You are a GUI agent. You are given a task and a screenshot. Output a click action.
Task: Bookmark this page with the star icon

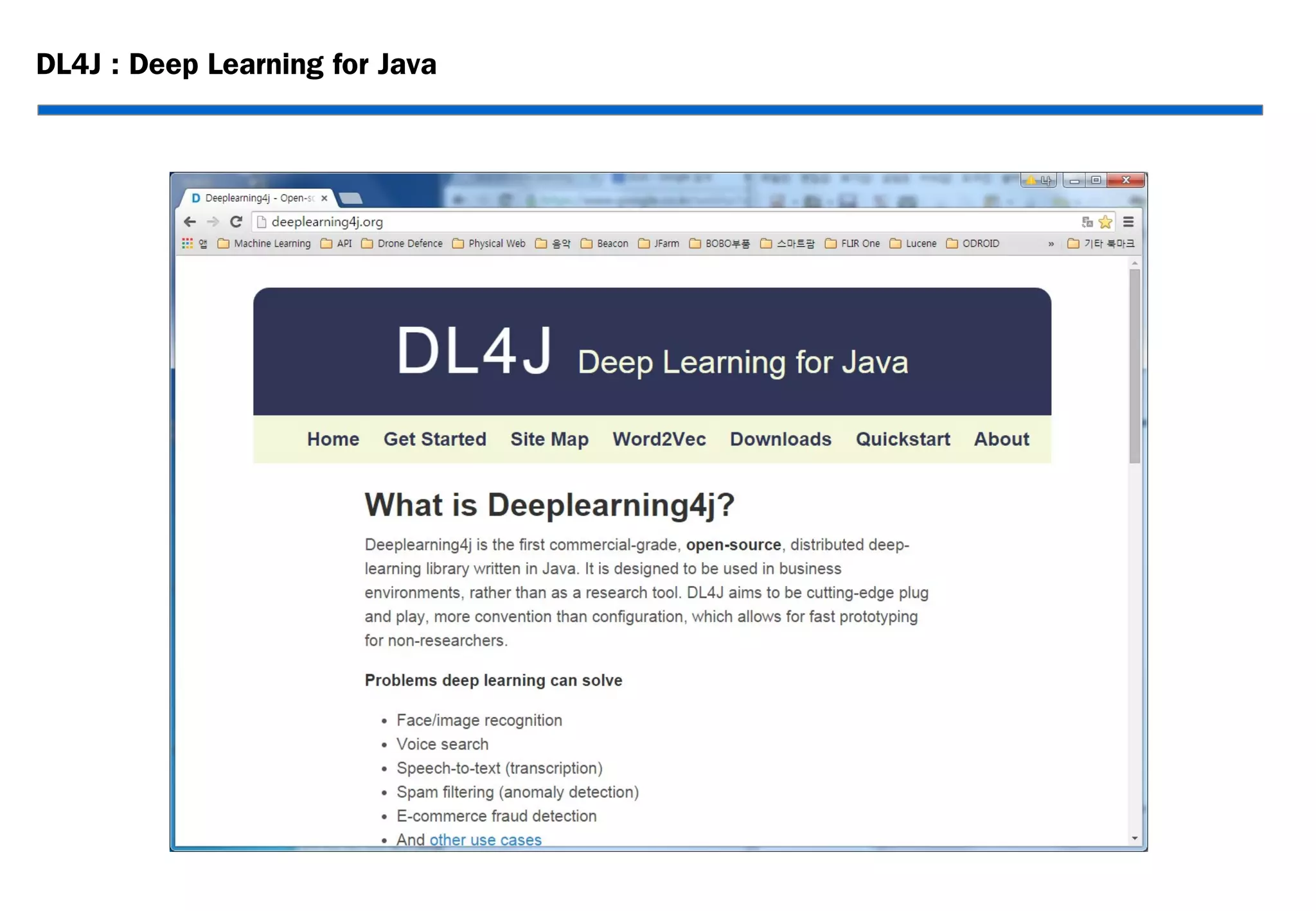(1105, 222)
